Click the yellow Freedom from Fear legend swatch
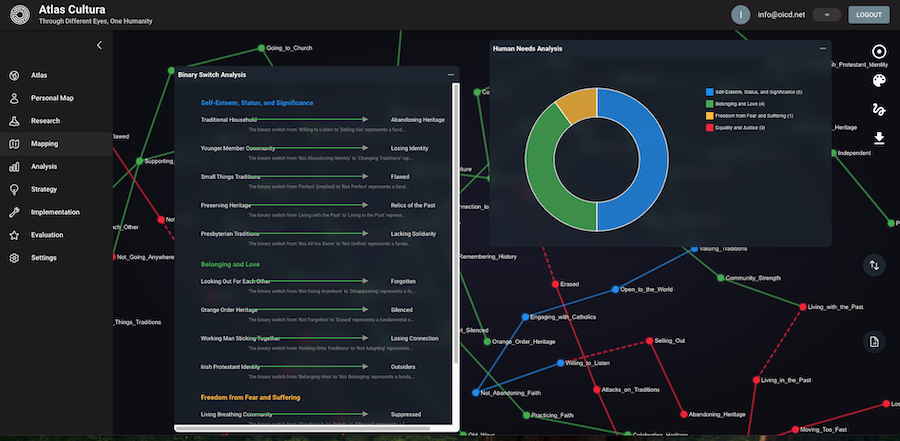900x441 pixels. pyautogui.click(x=709, y=116)
